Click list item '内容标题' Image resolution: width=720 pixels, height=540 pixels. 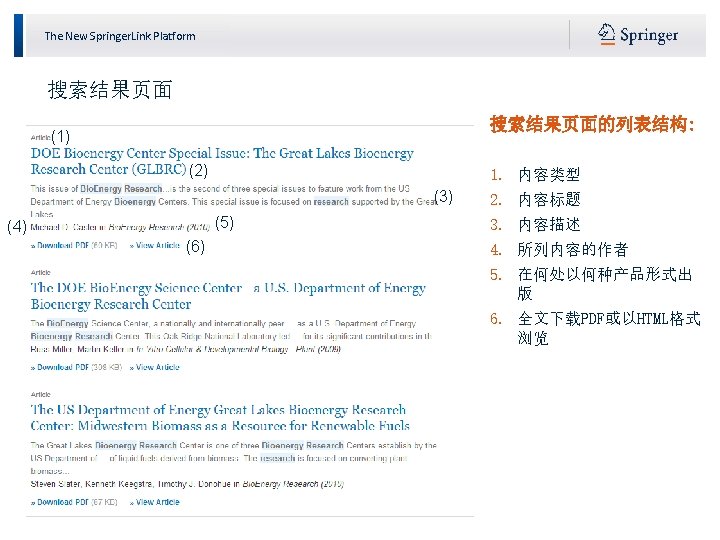pyautogui.click(x=549, y=200)
